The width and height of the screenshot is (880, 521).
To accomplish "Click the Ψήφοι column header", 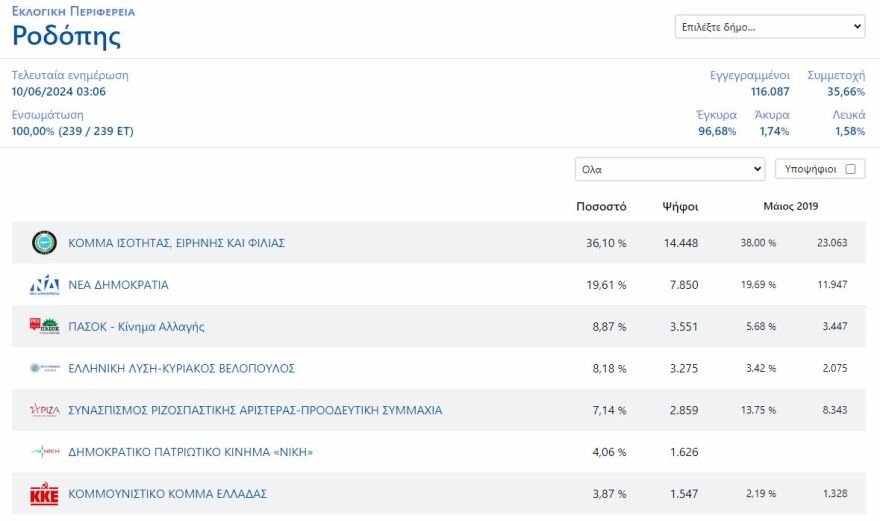I will [x=680, y=207].
